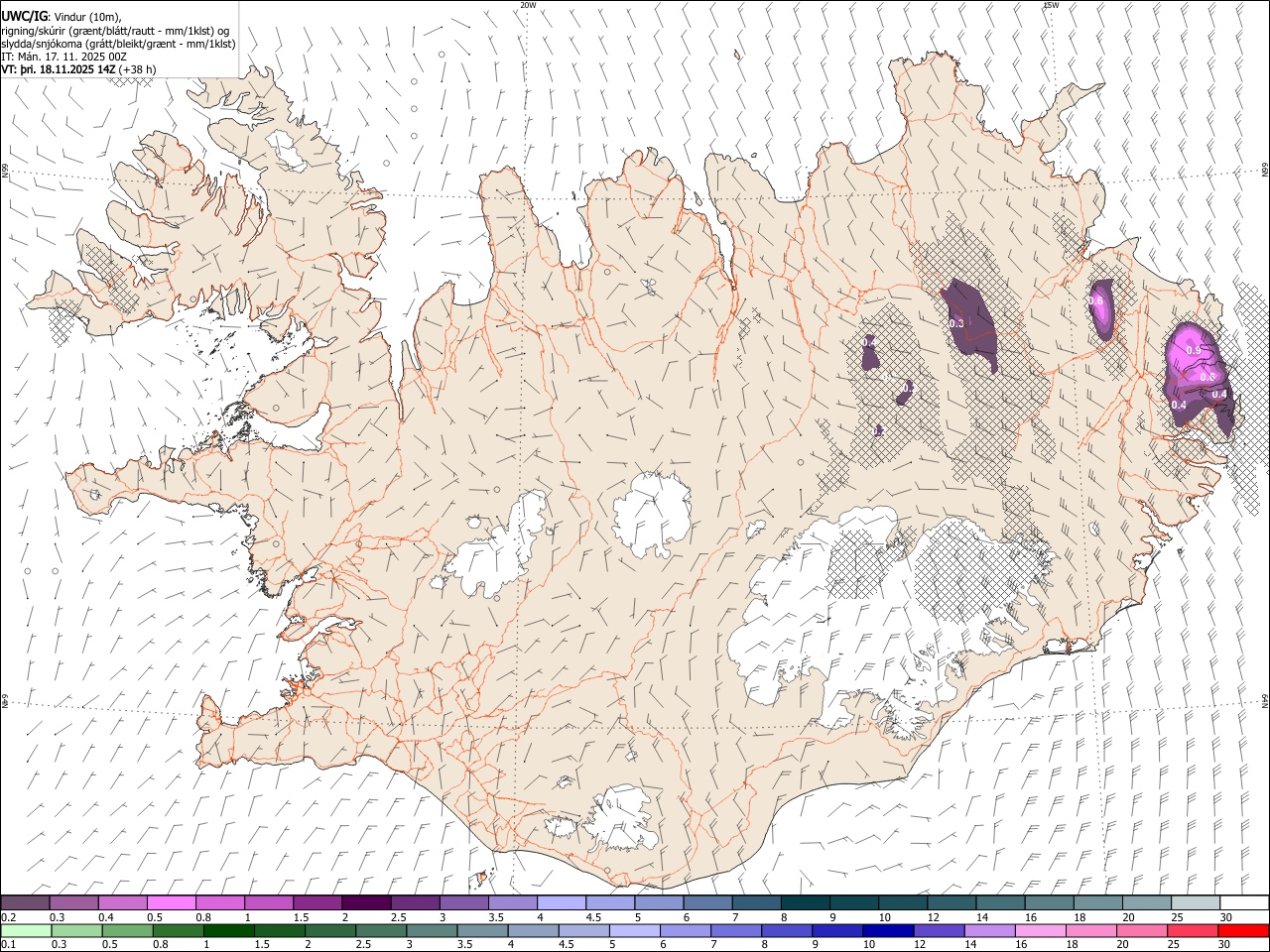
Task: Pick top-row darkest purple swatch for 2–2.5
Action: (366, 902)
